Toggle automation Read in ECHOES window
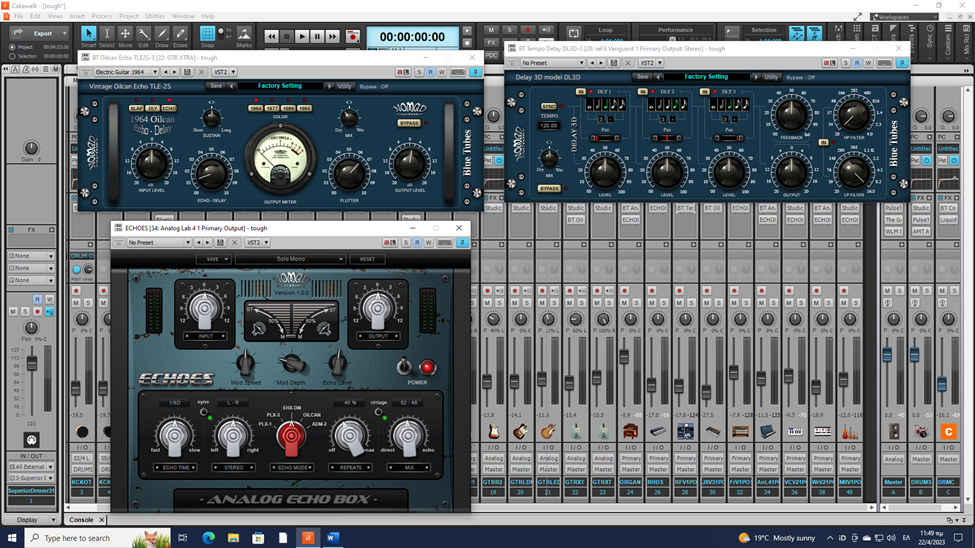The image size is (975, 548). click(417, 243)
